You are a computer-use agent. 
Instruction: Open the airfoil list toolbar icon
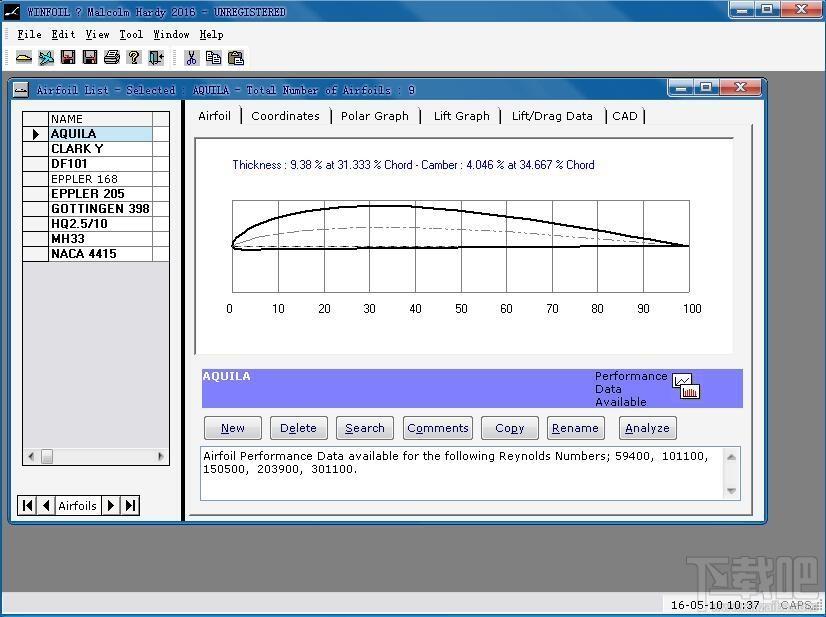(23, 57)
